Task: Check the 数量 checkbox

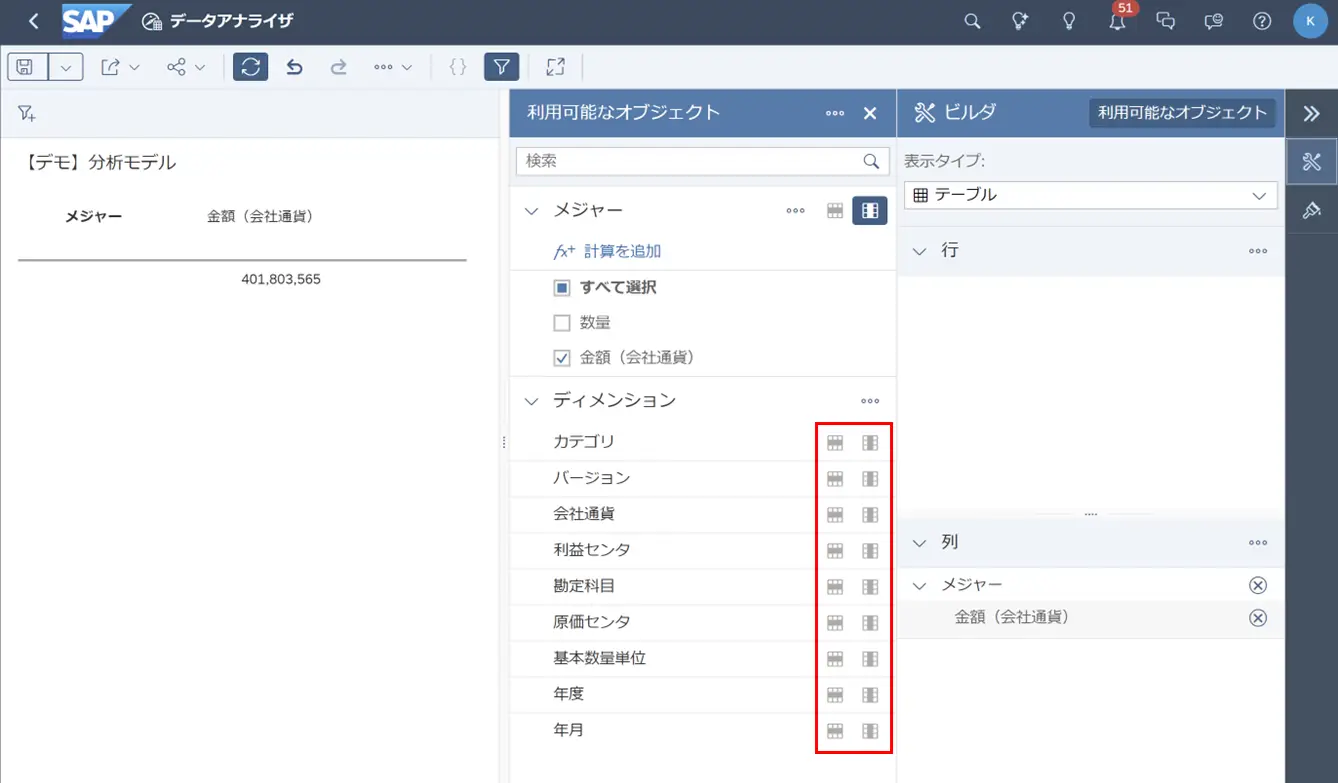Action: pyautogui.click(x=562, y=323)
